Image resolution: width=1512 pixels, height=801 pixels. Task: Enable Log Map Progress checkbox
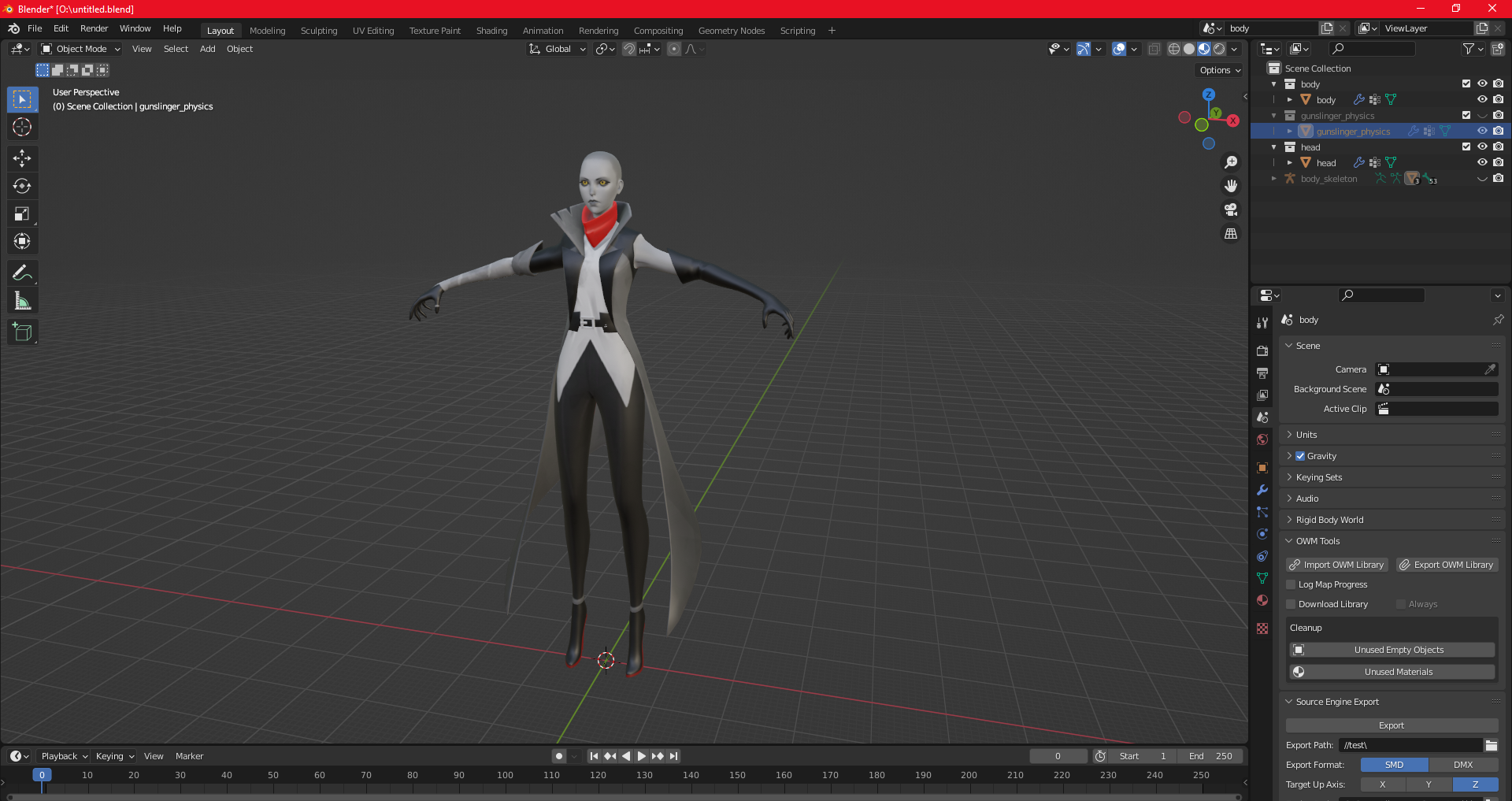[x=1291, y=584]
